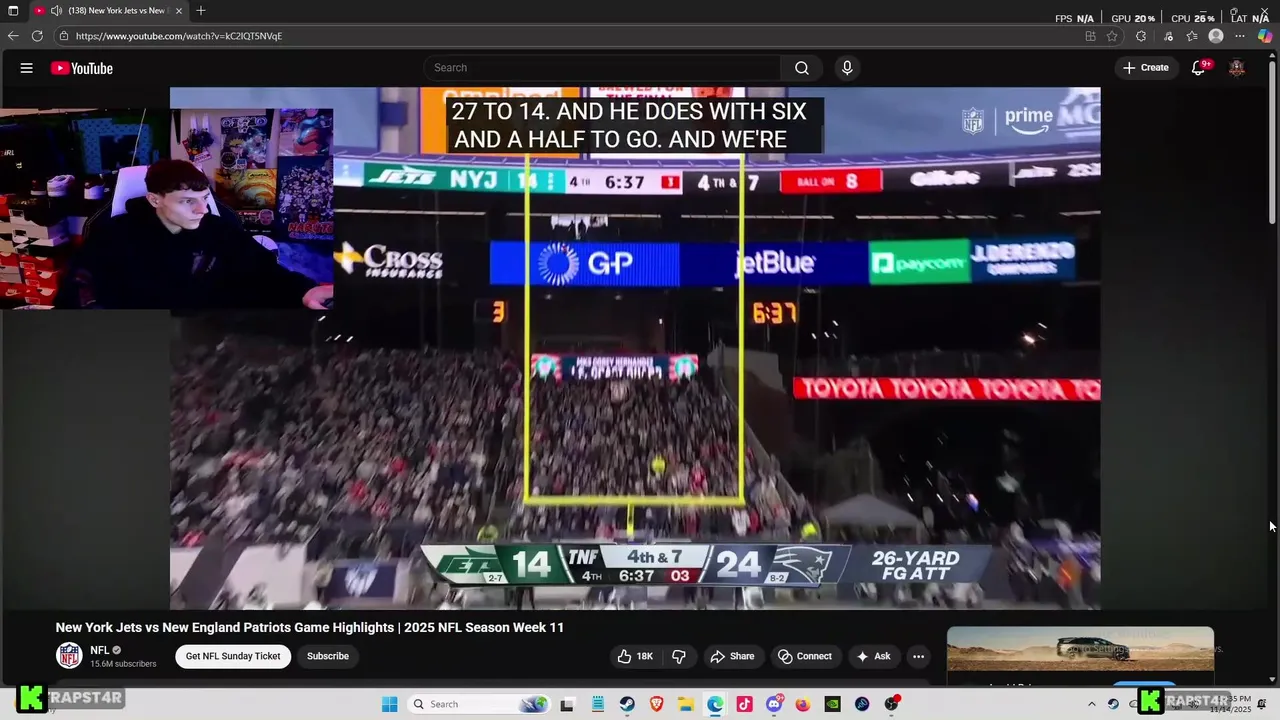Go to the YouTube home logo
The image size is (1280, 720).
(82, 68)
